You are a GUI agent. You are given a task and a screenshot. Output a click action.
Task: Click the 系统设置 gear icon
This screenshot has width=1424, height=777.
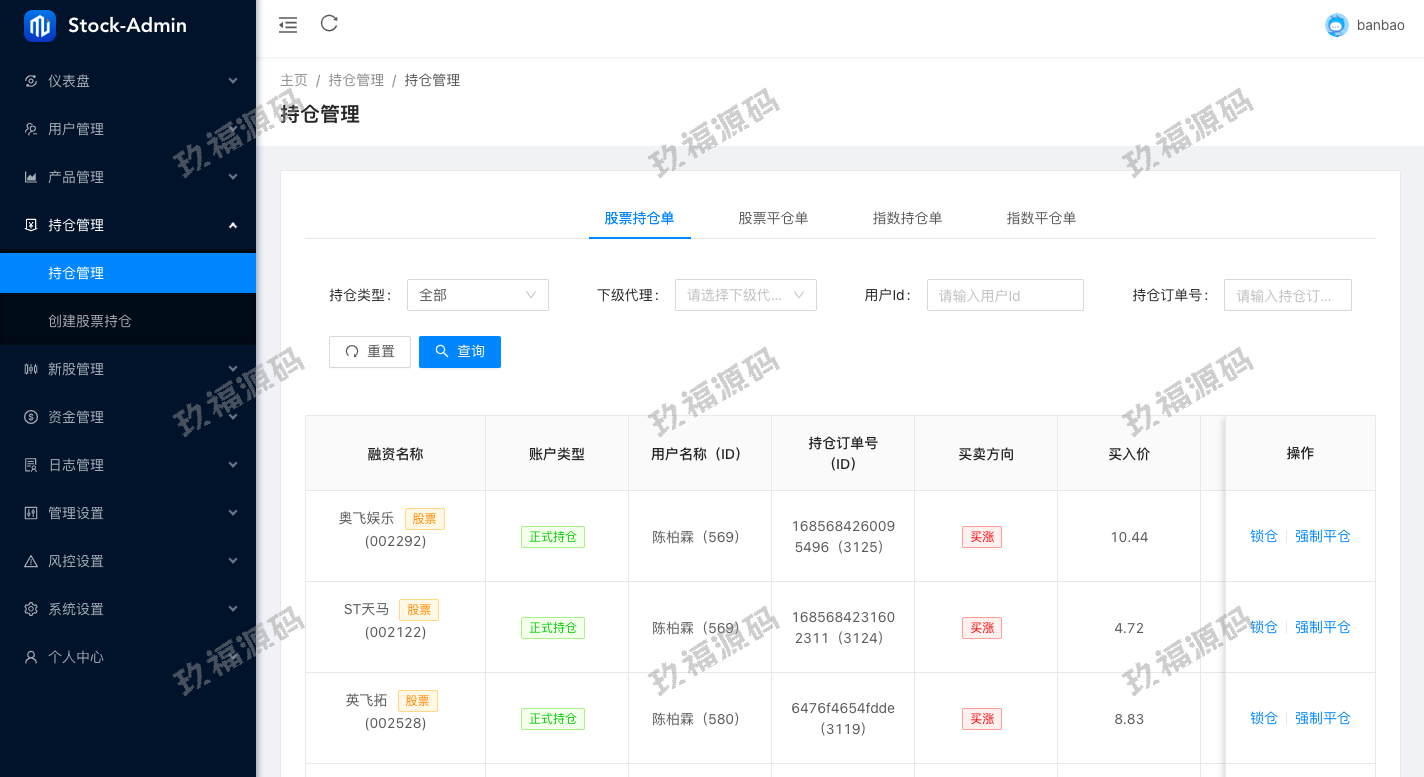pyautogui.click(x=31, y=609)
